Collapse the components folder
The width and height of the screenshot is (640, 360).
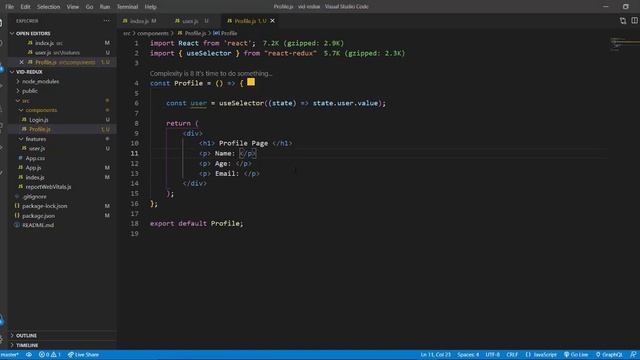click(41, 110)
